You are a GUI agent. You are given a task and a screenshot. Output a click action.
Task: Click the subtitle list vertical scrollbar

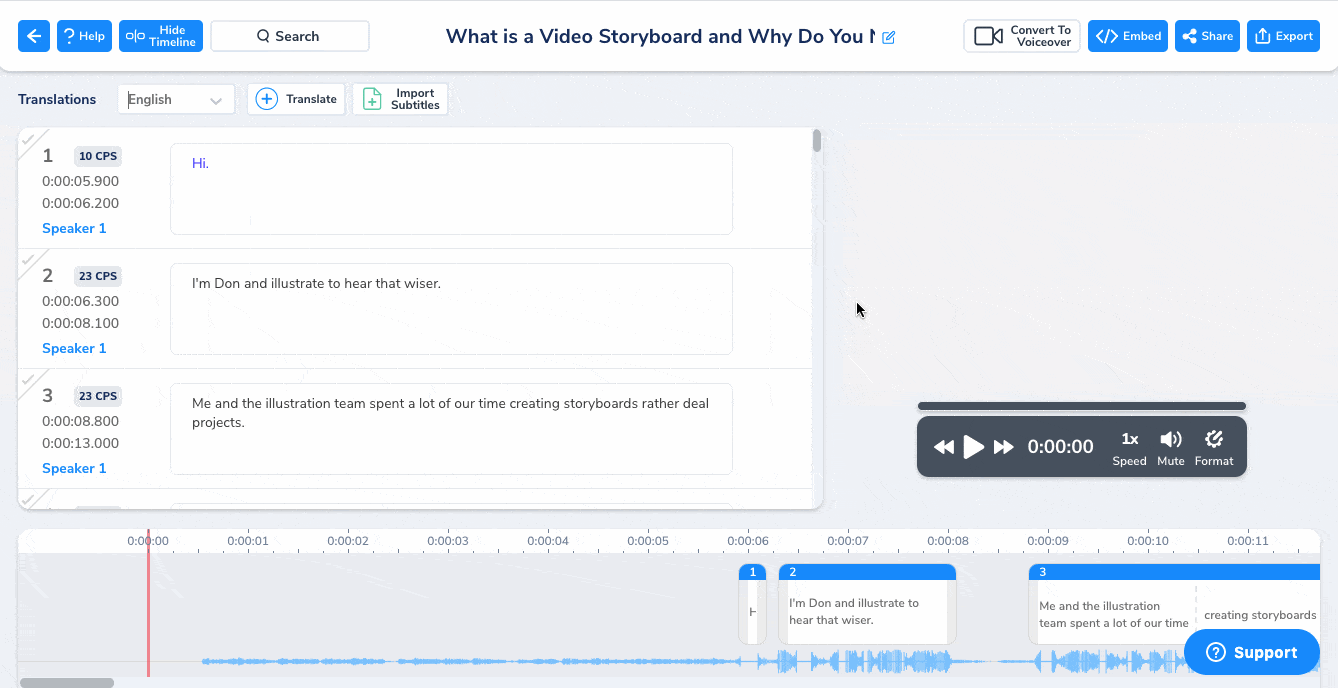[817, 141]
